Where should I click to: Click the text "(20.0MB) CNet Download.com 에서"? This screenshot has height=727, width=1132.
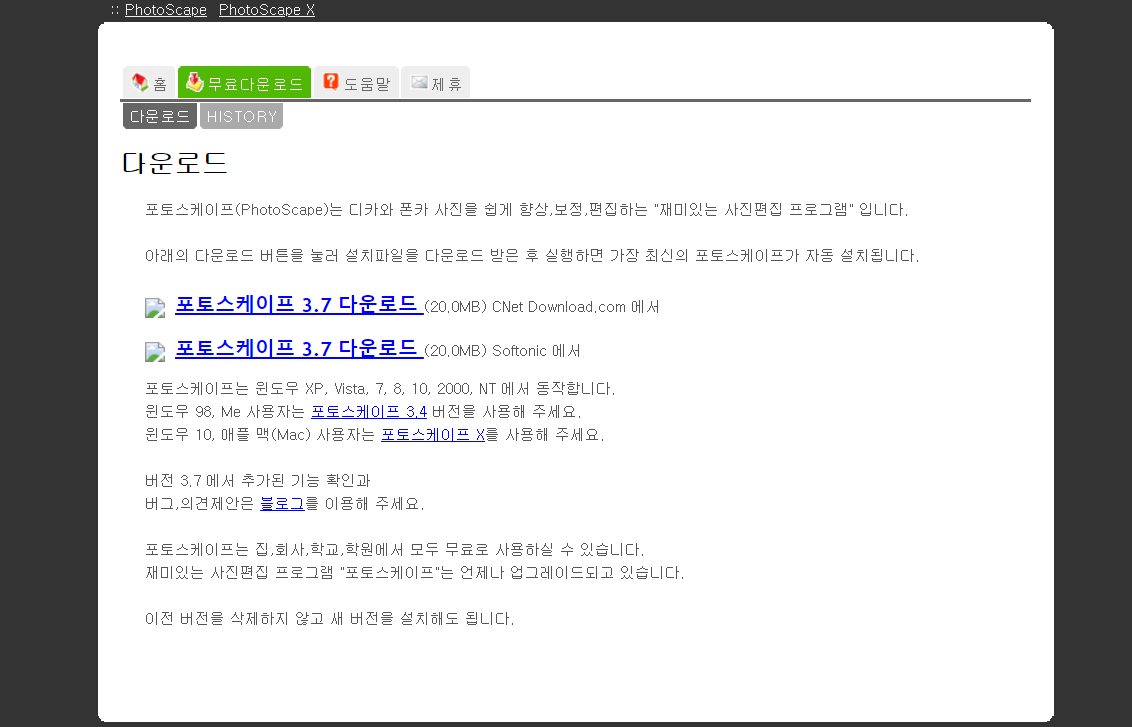(541, 307)
